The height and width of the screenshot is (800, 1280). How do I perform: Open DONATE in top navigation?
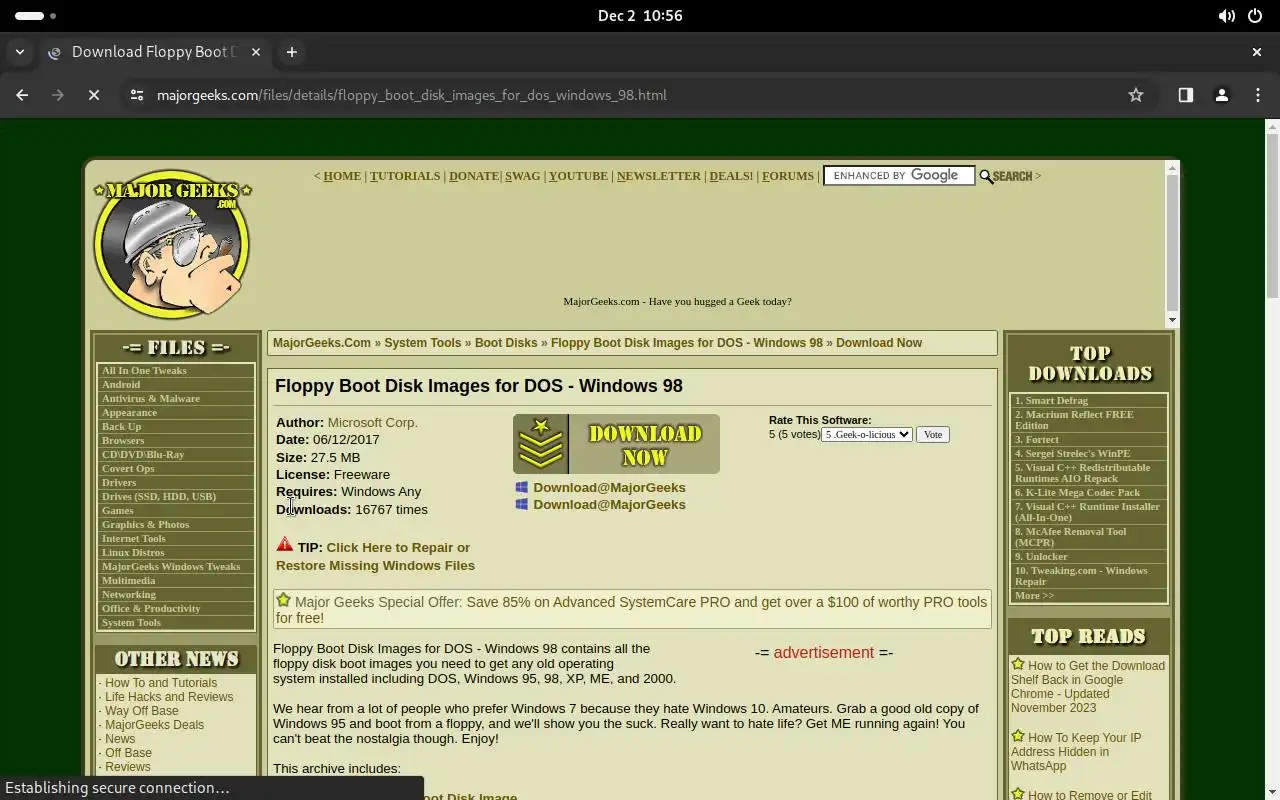click(x=474, y=176)
